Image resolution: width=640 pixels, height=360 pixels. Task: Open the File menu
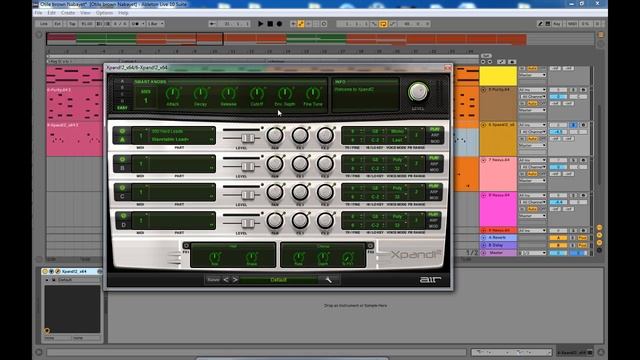pos(38,13)
